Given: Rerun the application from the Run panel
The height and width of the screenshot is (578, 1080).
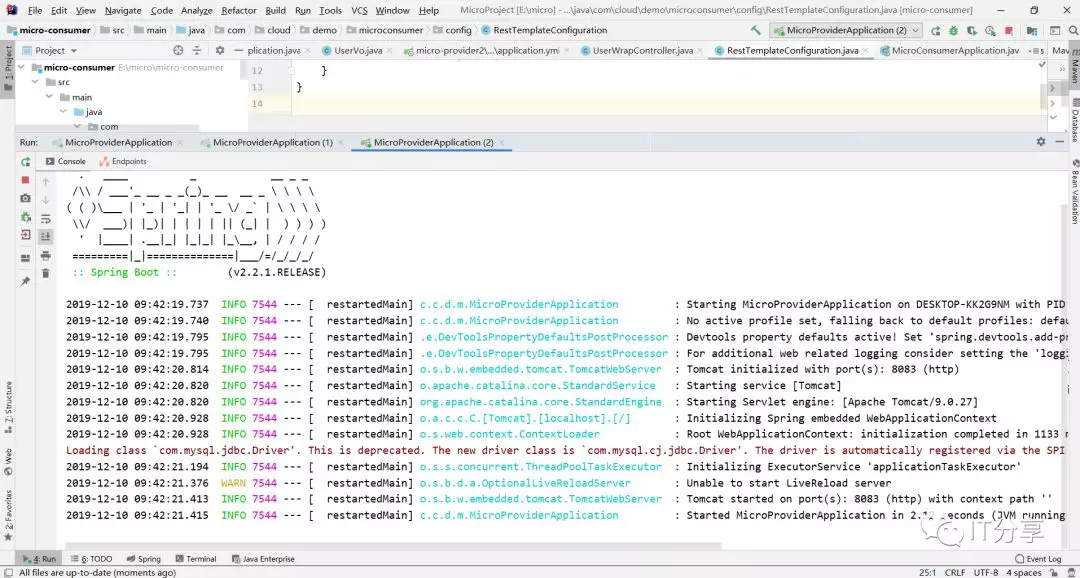Looking at the screenshot, I should (25, 161).
